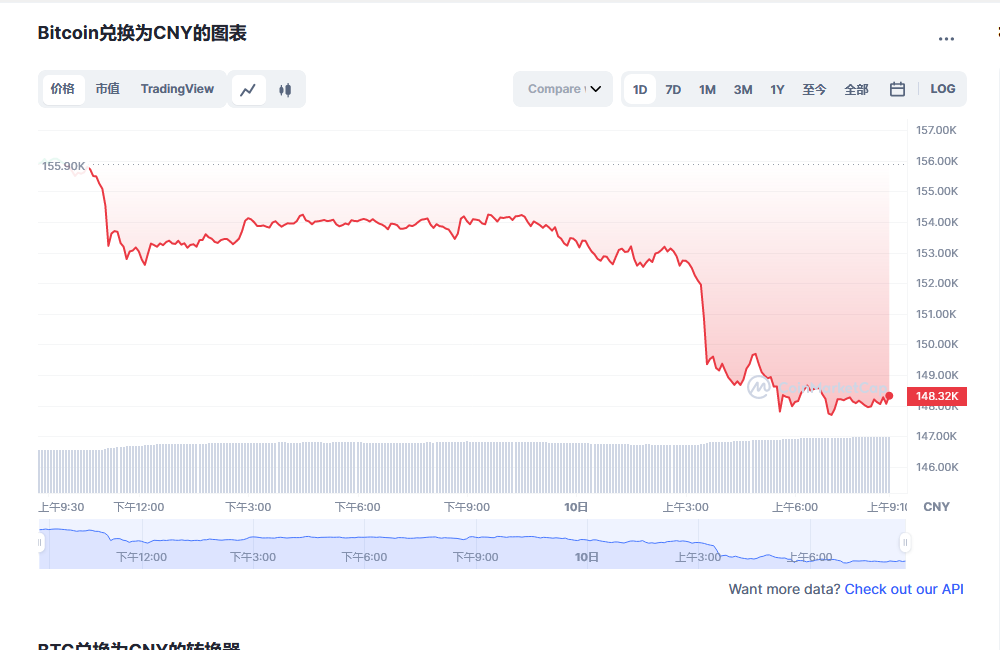Click the 157.00K axis label

tap(936, 130)
